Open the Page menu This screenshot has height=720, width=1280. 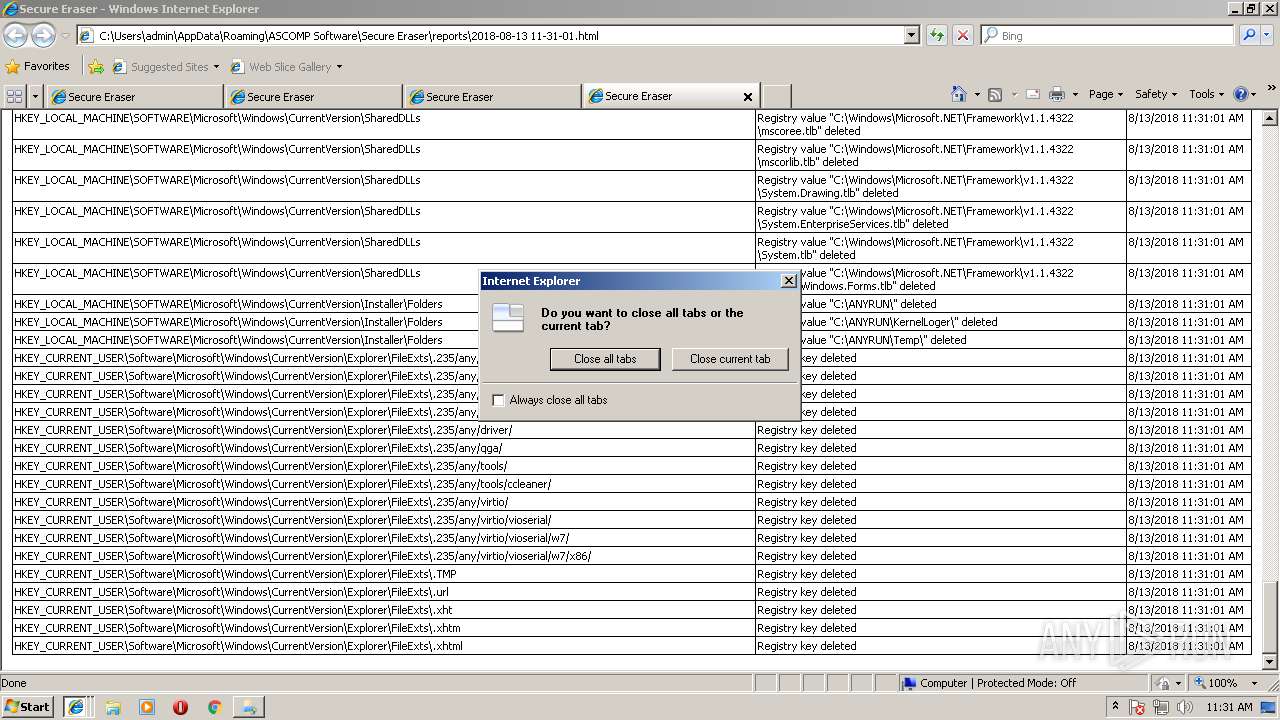point(1105,94)
